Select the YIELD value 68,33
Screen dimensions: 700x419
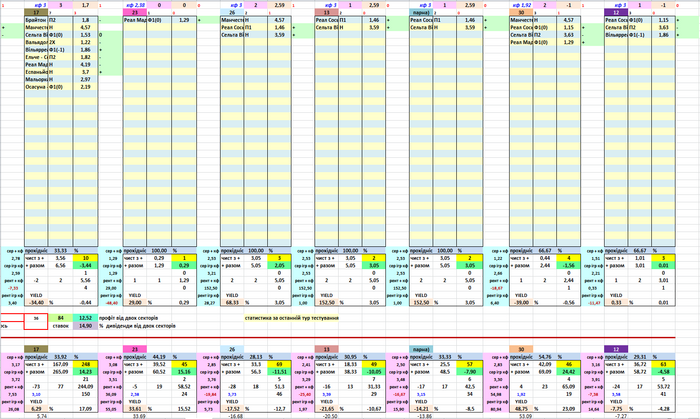[x=232, y=303]
